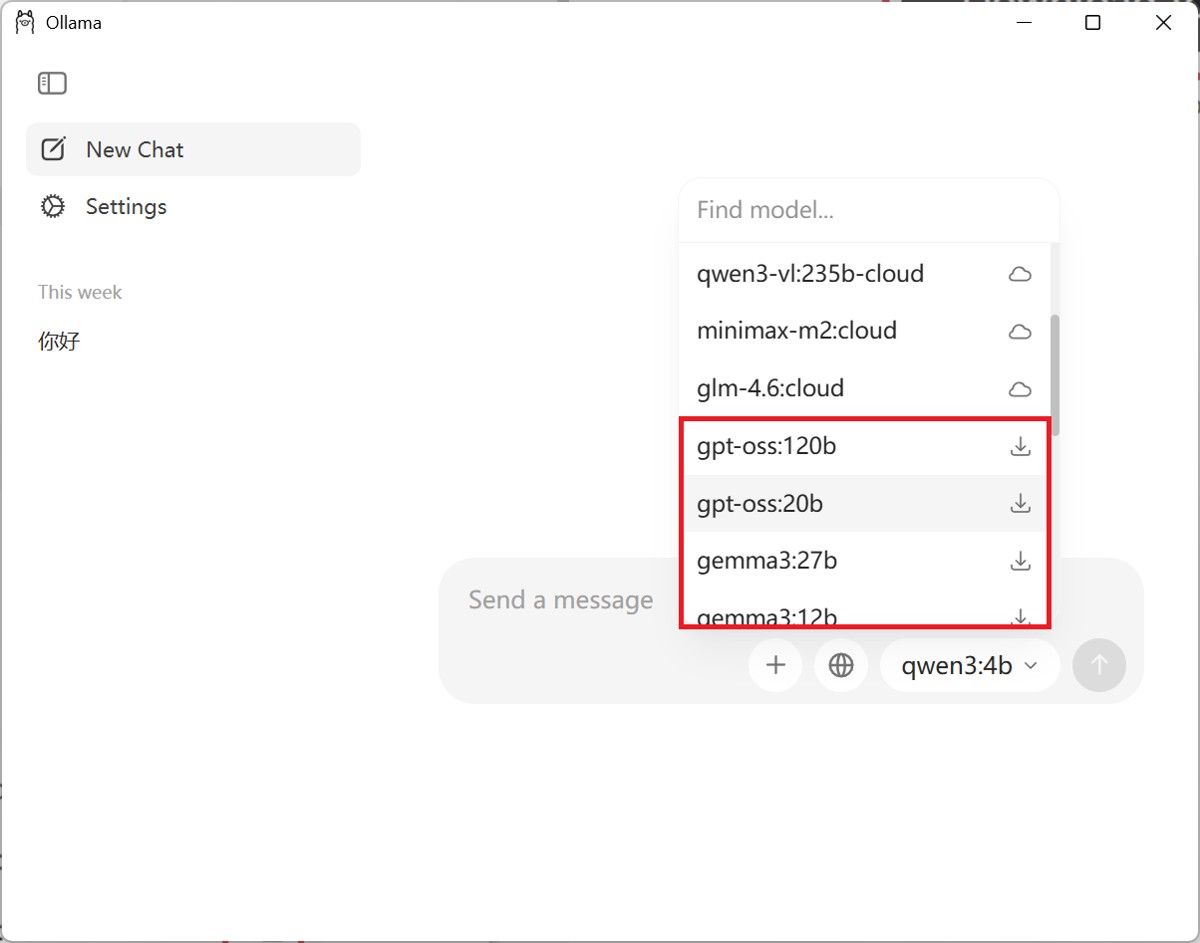Download the gpt-oss:120b model
This screenshot has height=943, width=1200.
click(x=1020, y=446)
